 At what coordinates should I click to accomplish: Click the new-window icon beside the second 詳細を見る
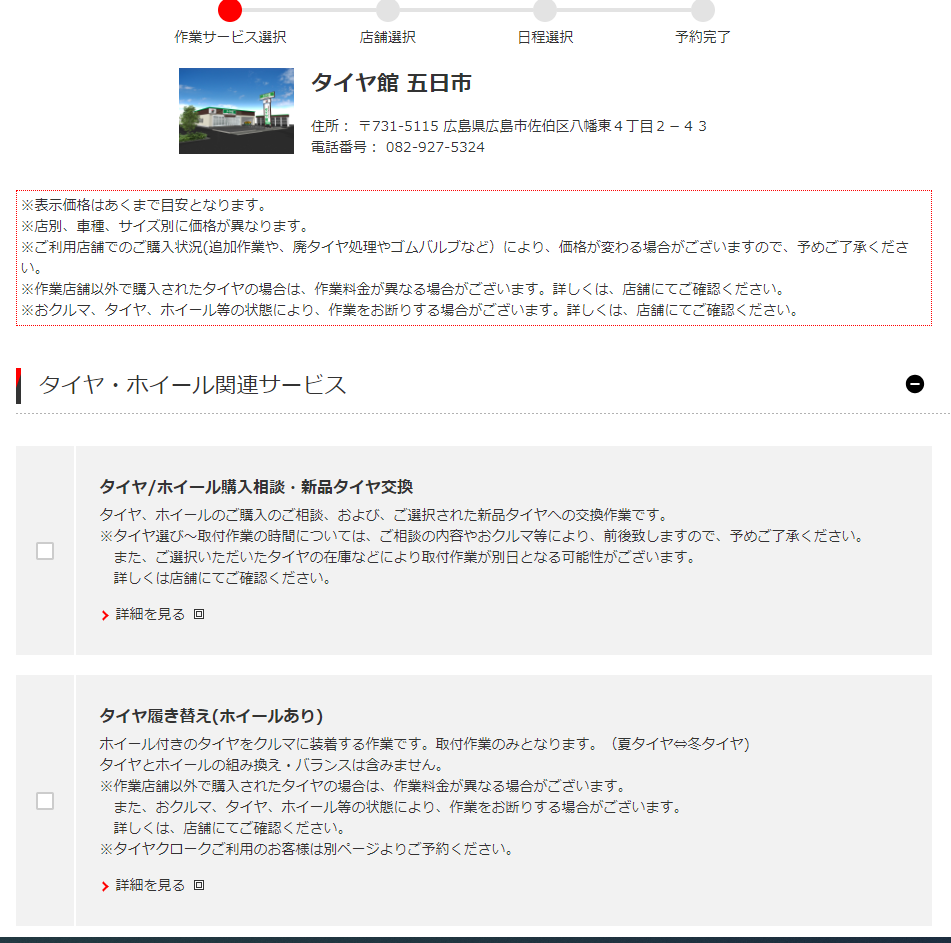(x=199, y=885)
